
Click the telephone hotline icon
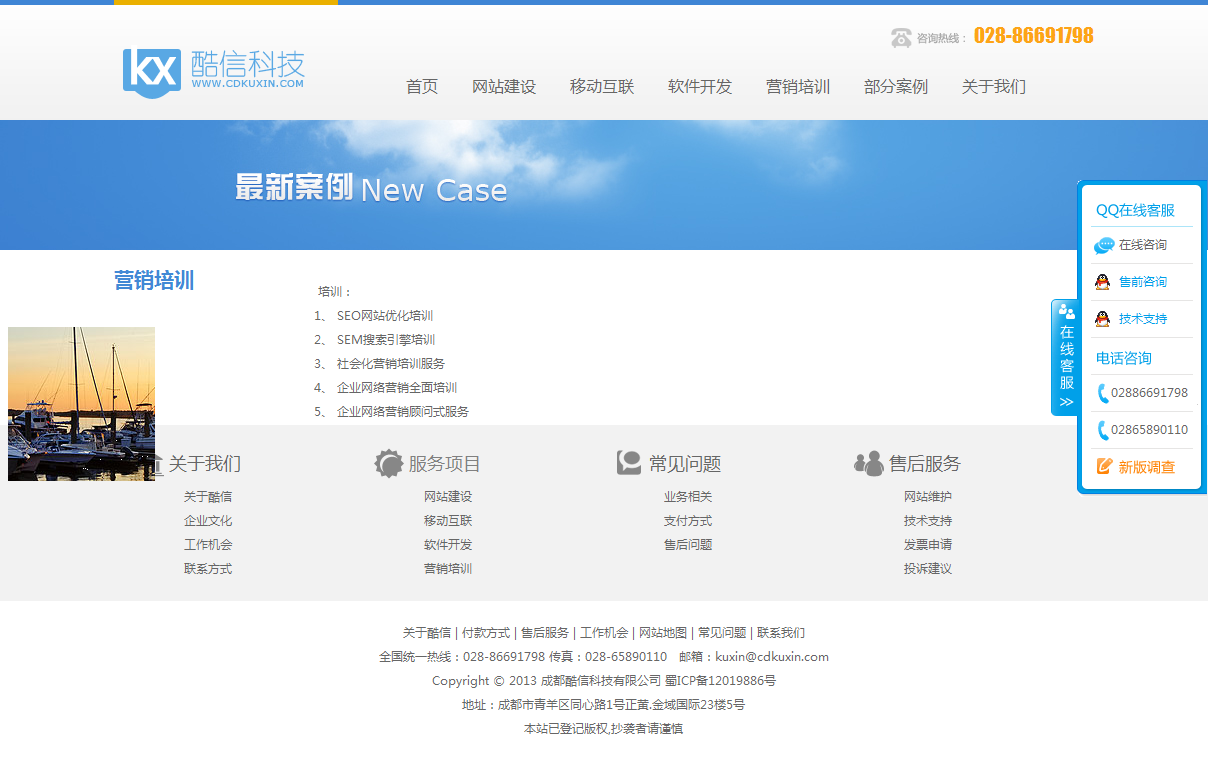tap(901, 38)
